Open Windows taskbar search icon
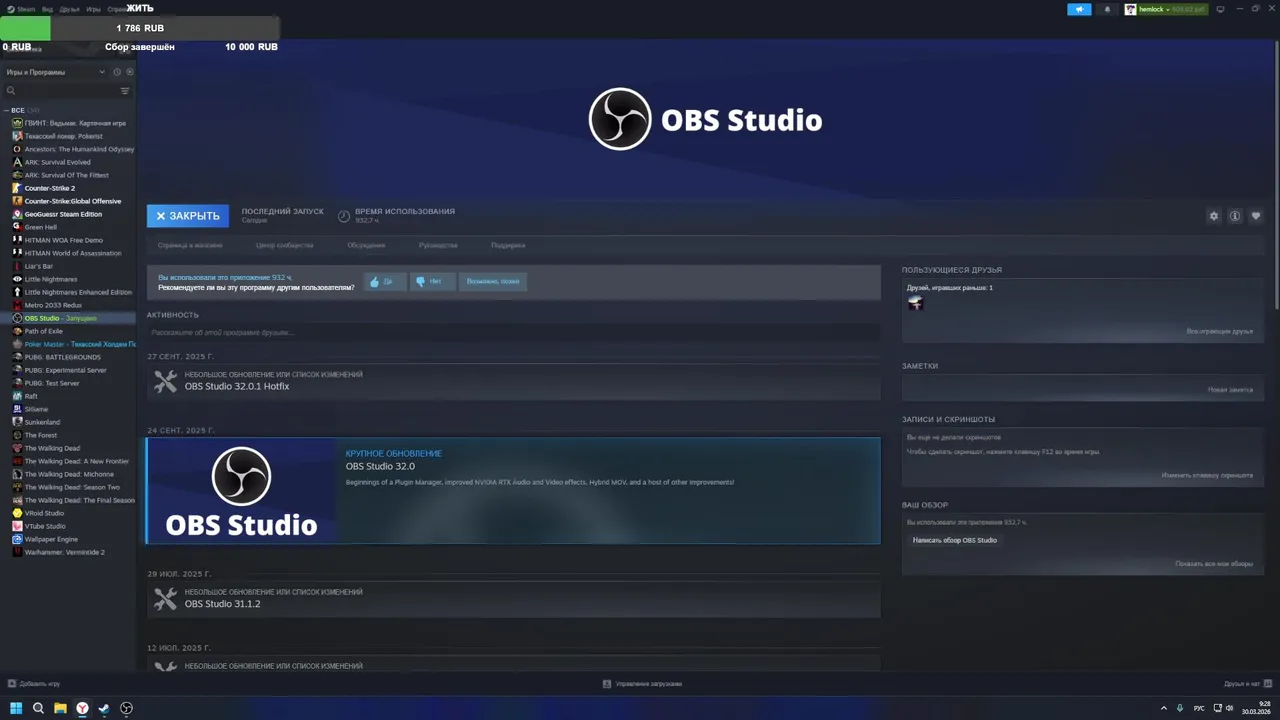1280x720 pixels. coord(38,708)
